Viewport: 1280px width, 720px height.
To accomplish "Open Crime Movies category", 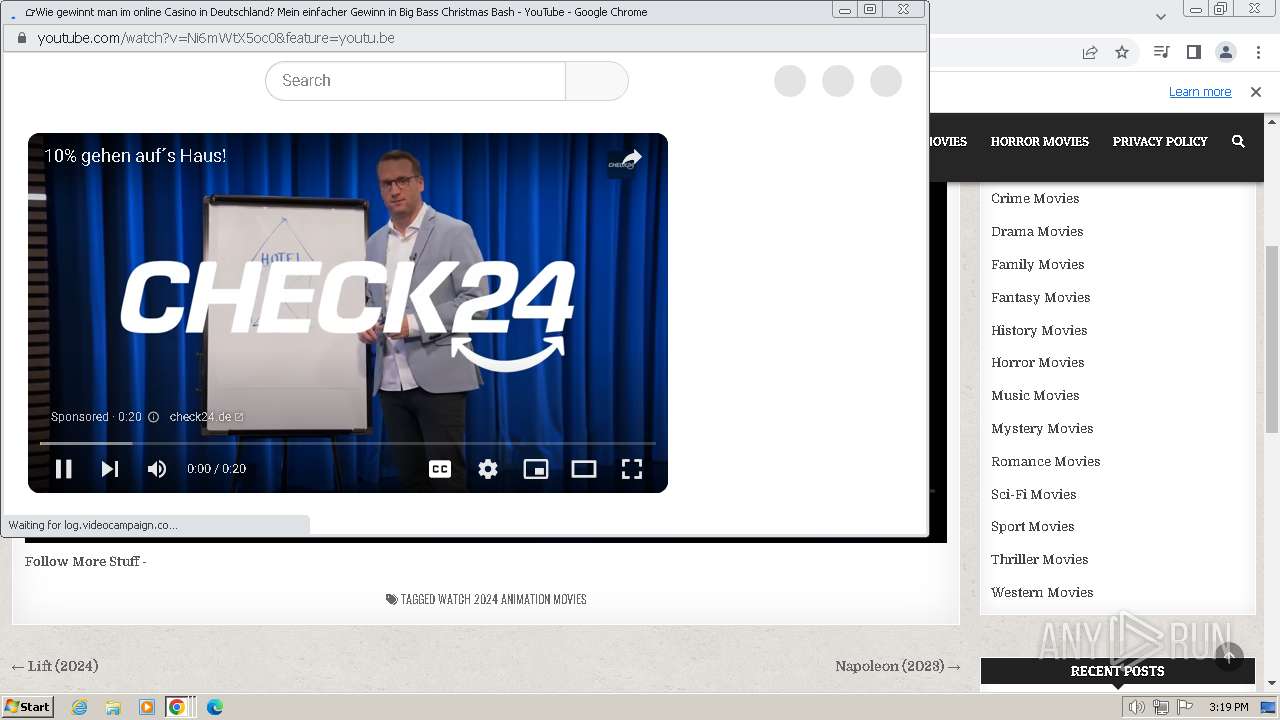I will [x=1035, y=199].
